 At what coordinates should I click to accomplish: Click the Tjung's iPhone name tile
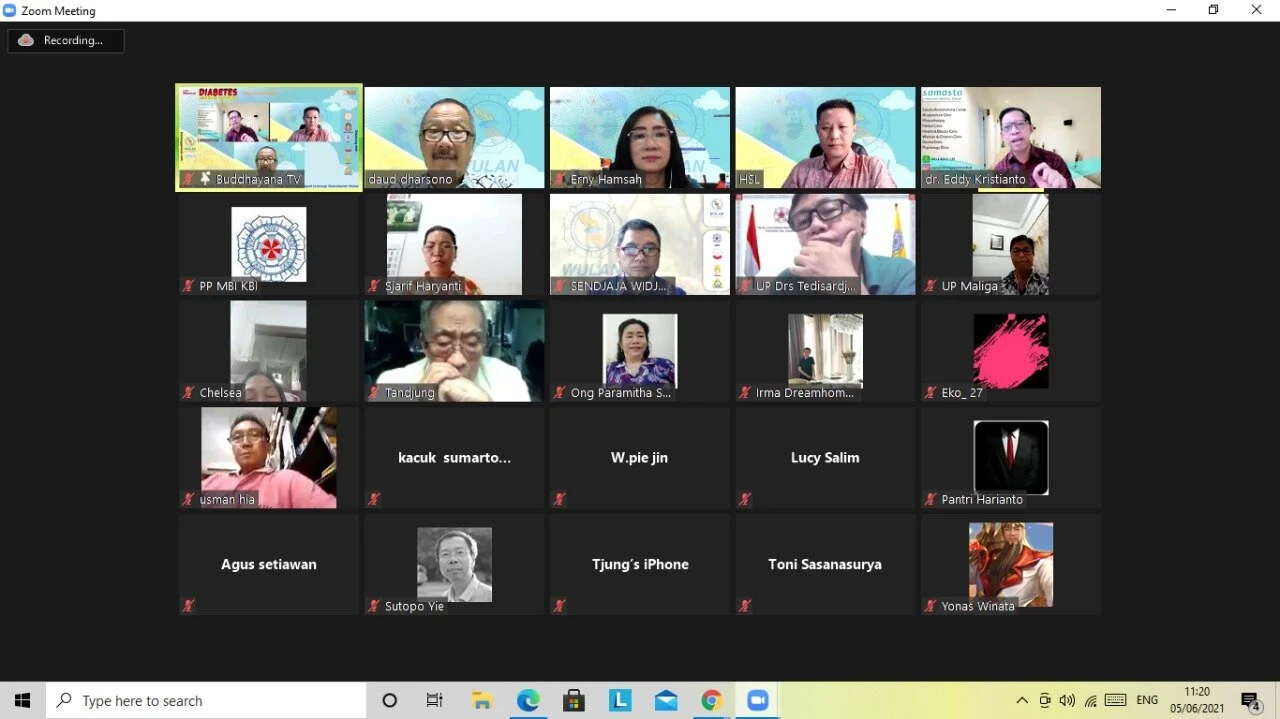pyautogui.click(x=640, y=564)
